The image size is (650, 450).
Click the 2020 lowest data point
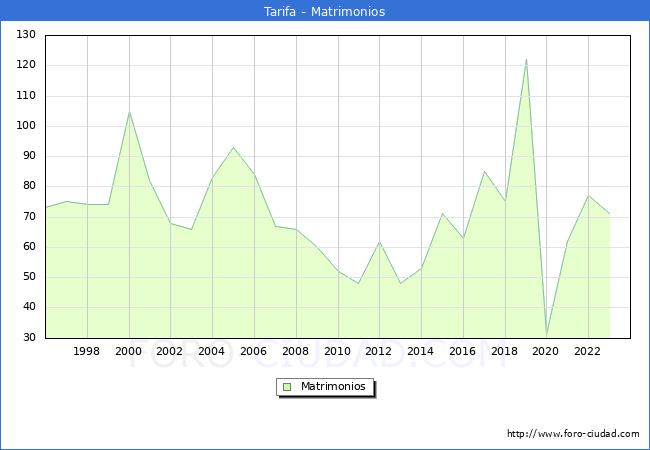546,334
